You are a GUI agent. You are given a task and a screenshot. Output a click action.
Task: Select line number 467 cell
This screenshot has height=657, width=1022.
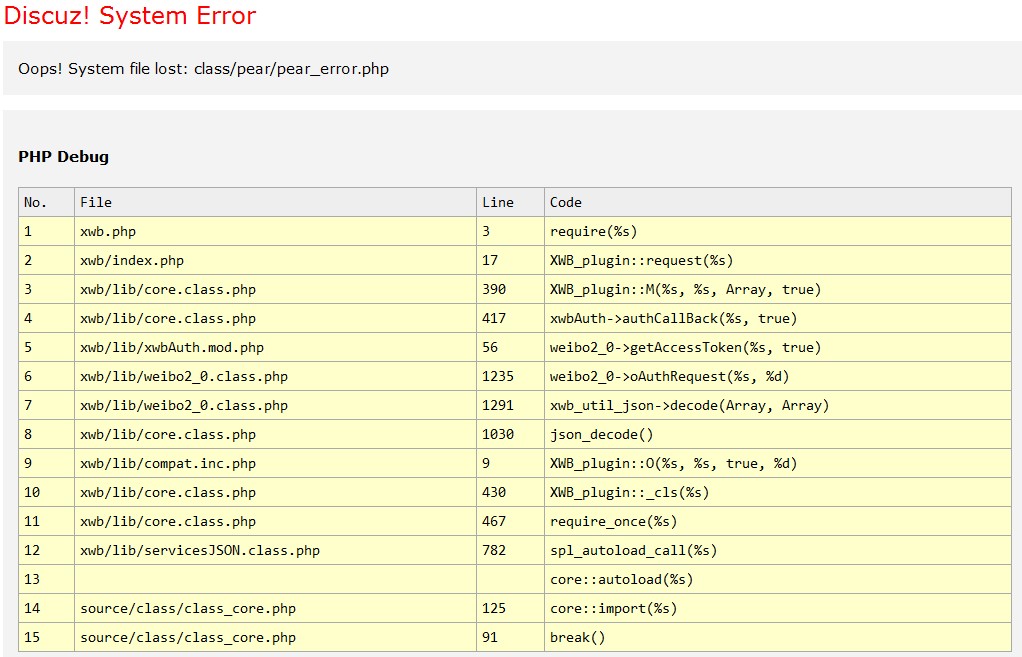click(510, 521)
